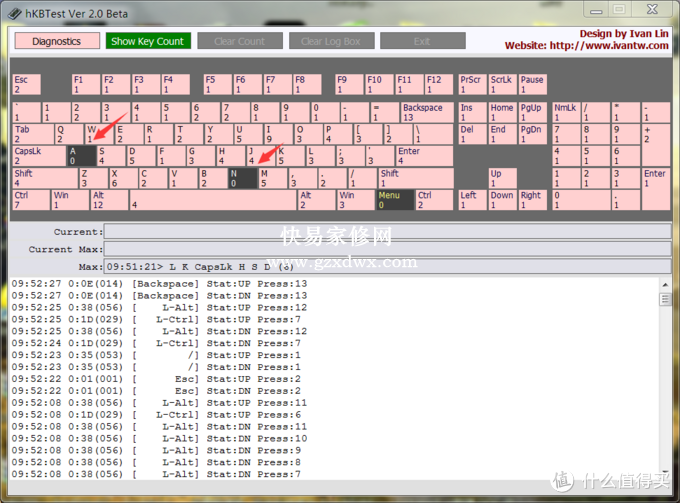Click the log box scrollbar thumb
The width and height of the screenshot is (680, 503).
(665, 299)
